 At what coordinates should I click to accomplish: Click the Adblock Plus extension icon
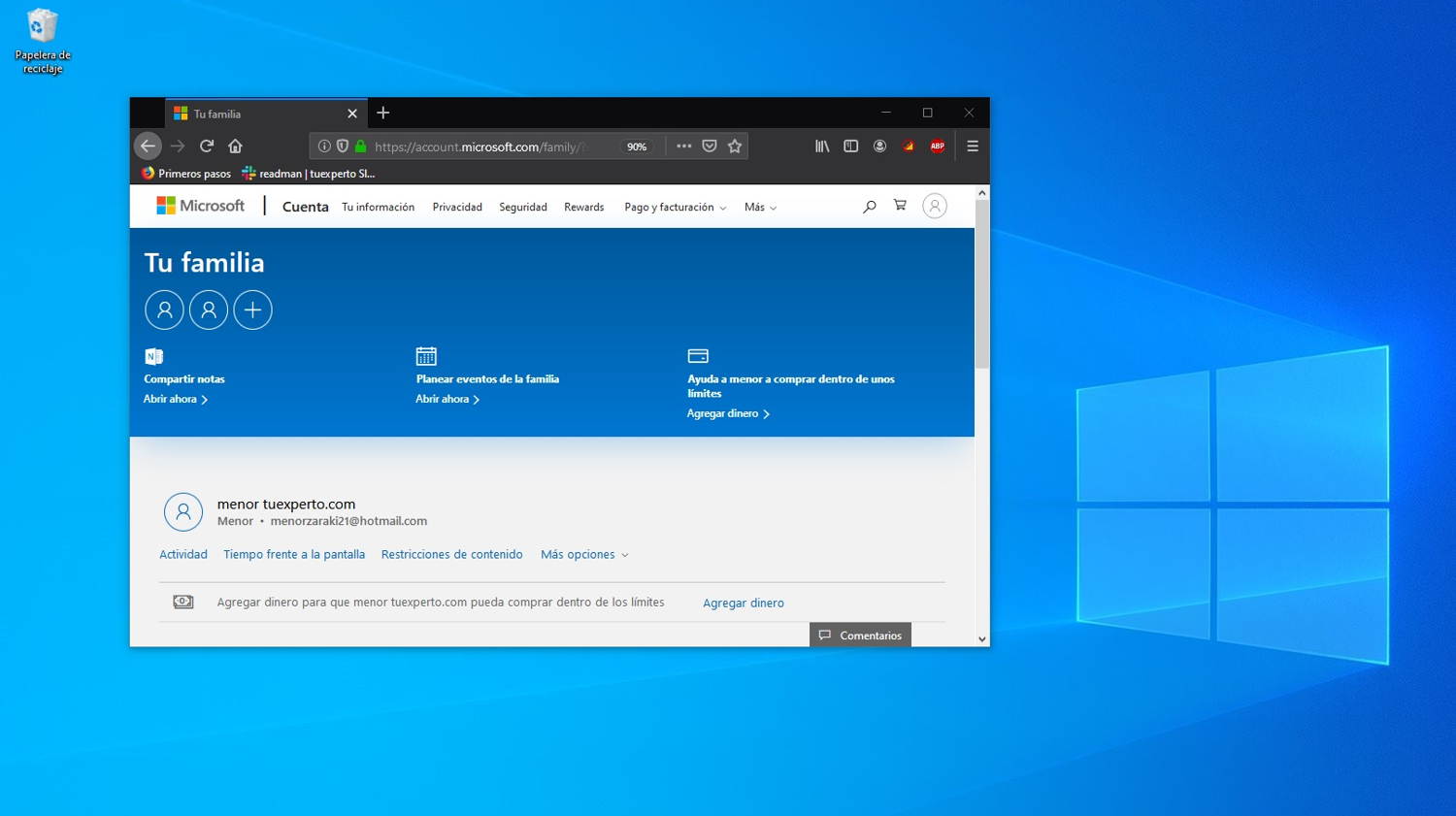click(937, 147)
